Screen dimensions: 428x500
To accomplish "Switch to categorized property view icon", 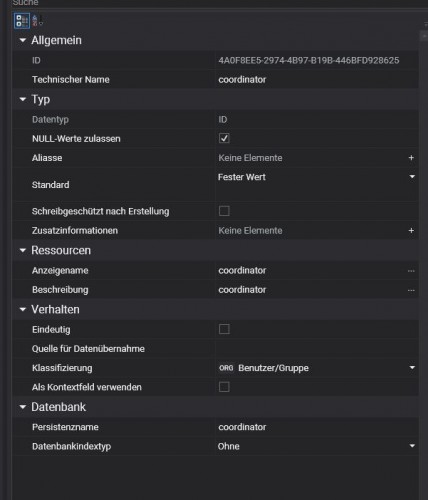I will (x=22, y=21).
